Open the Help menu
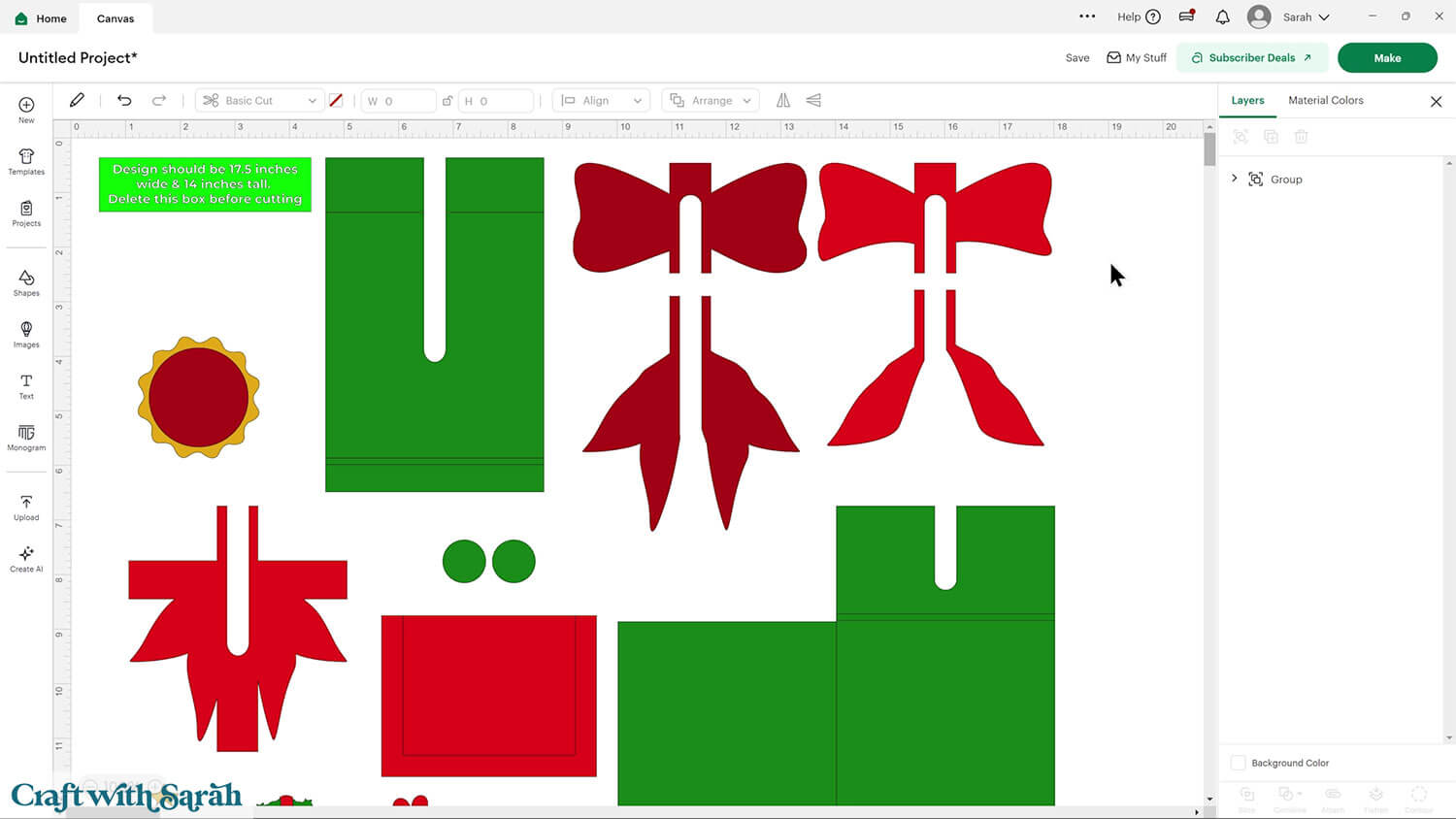Screen dimensions: 1456x819 click(1139, 16)
